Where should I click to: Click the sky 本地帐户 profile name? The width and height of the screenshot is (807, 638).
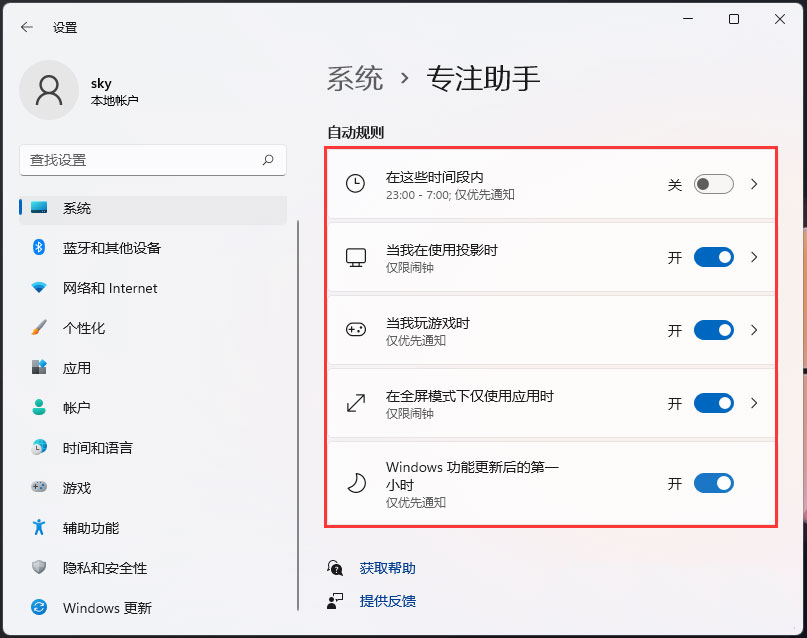pos(114,91)
